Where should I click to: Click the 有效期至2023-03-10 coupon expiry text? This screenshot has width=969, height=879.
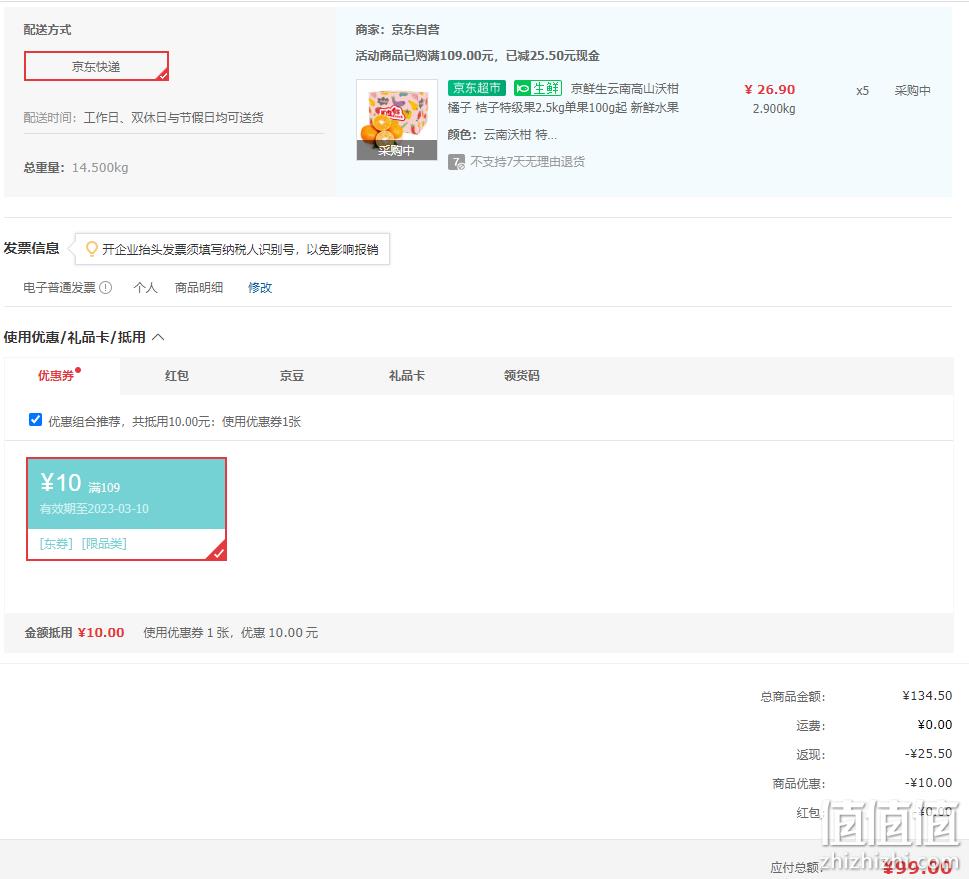95,509
